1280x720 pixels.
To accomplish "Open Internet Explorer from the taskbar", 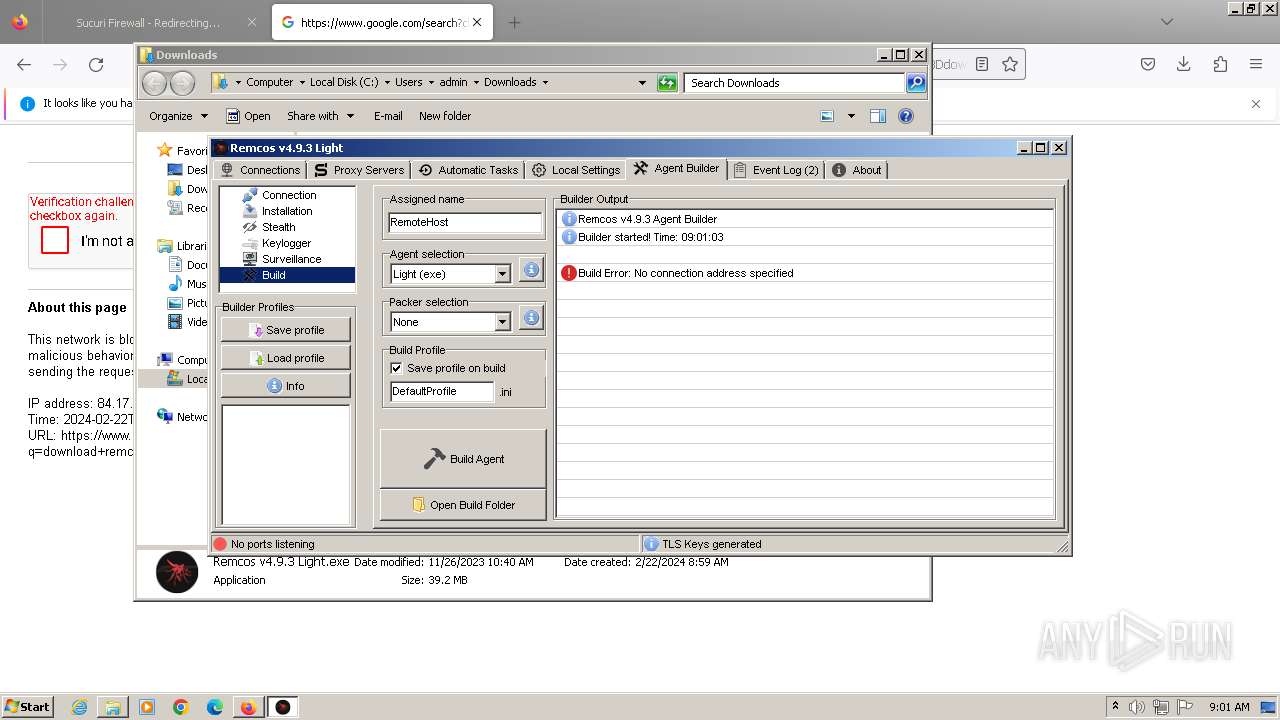I will [x=79, y=707].
